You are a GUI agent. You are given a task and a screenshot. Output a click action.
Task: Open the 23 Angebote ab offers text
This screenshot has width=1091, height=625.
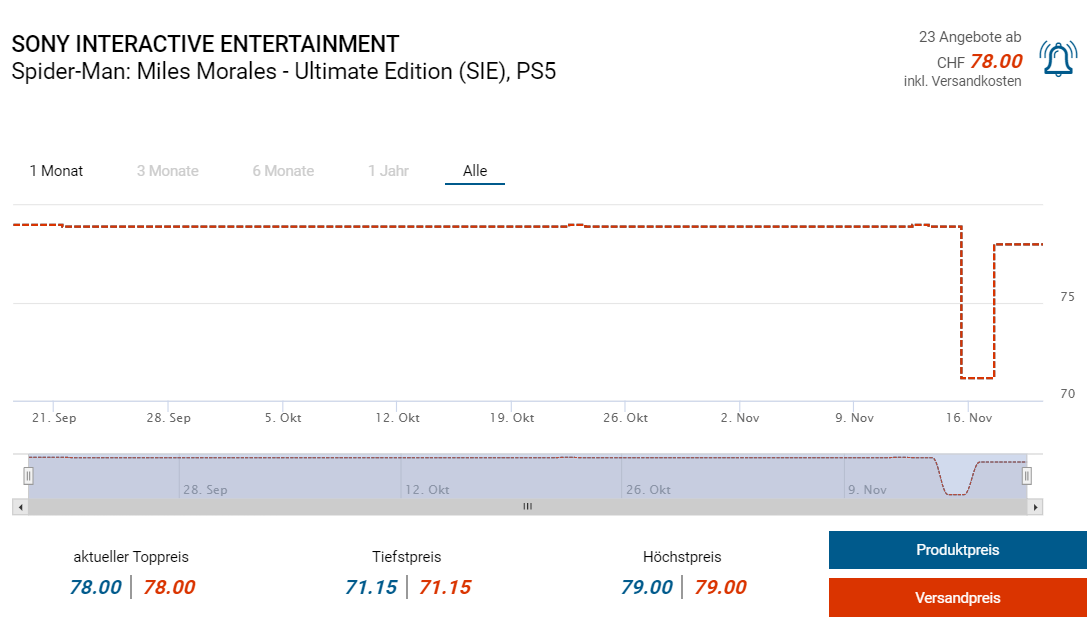970,37
